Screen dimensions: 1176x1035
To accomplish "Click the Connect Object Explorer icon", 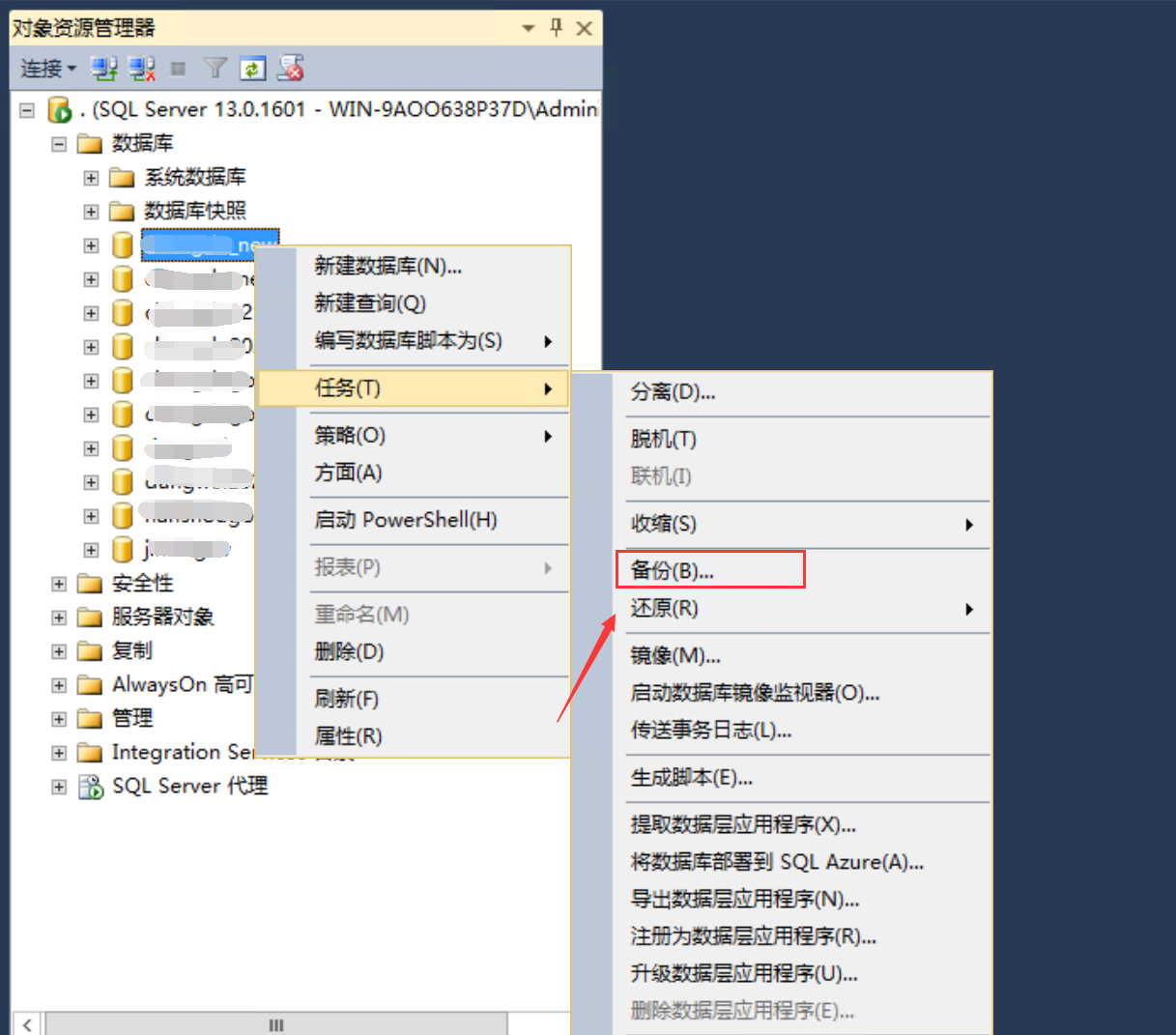I will click(103, 69).
